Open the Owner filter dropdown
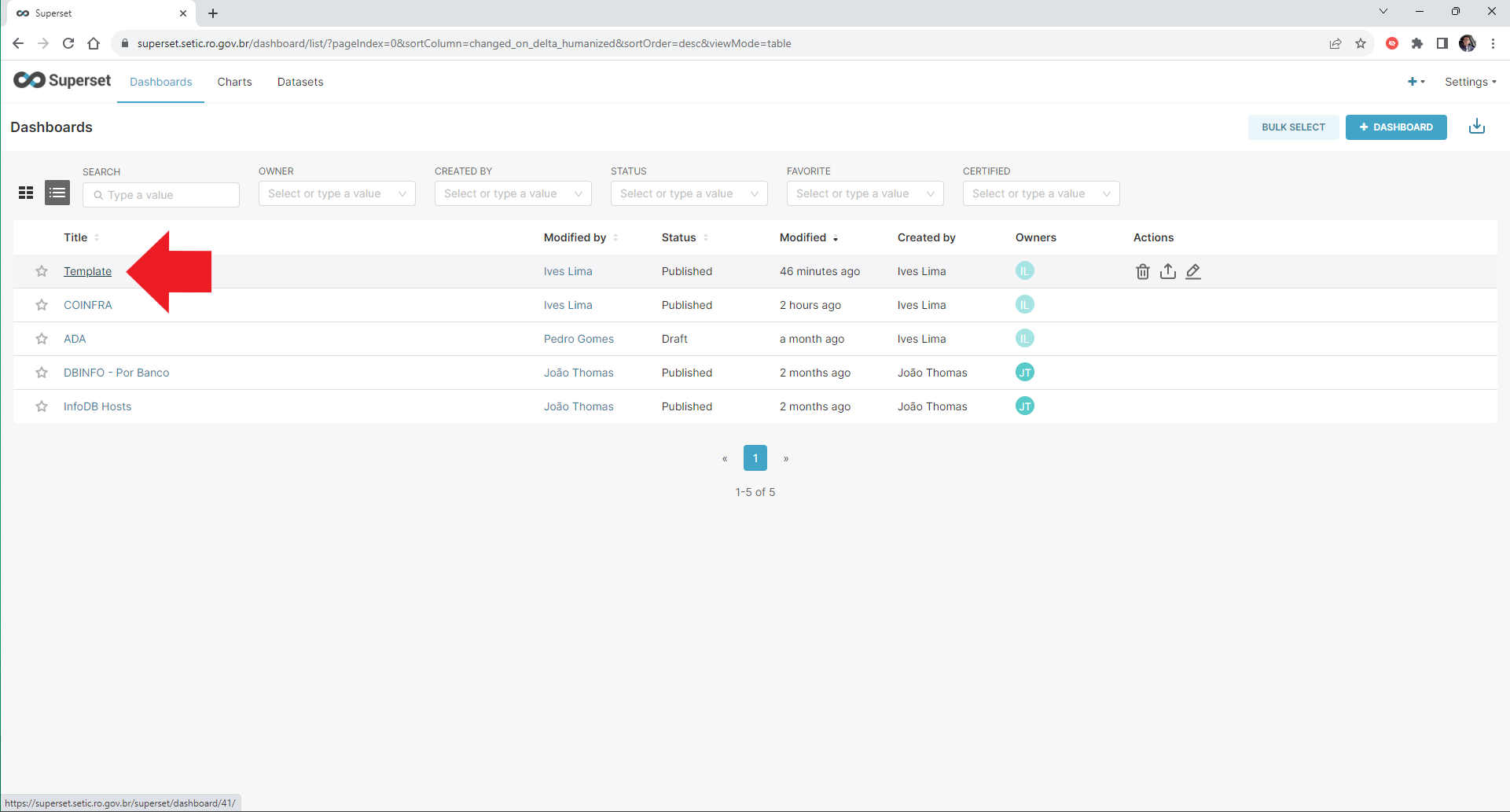1510x812 pixels. (337, 193)
